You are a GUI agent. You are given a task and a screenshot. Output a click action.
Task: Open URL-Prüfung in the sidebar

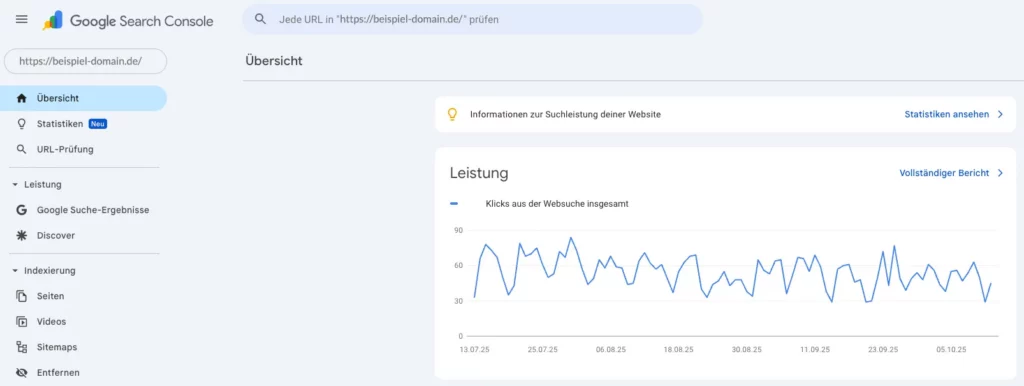pos(65,150)
